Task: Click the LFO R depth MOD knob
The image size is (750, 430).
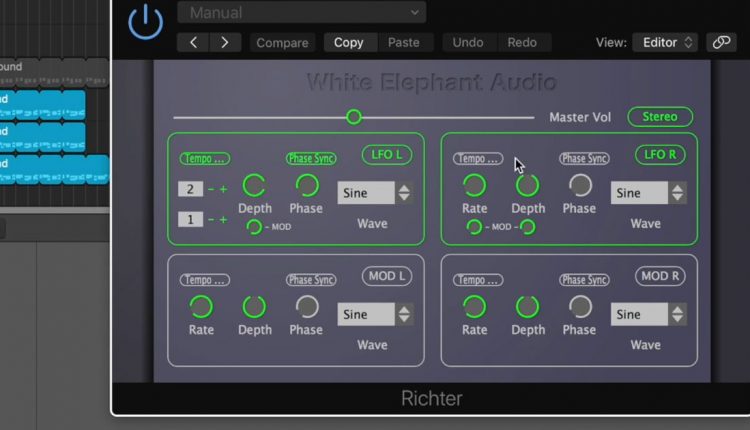Action: pyautogui.click(x=528, y=227)
